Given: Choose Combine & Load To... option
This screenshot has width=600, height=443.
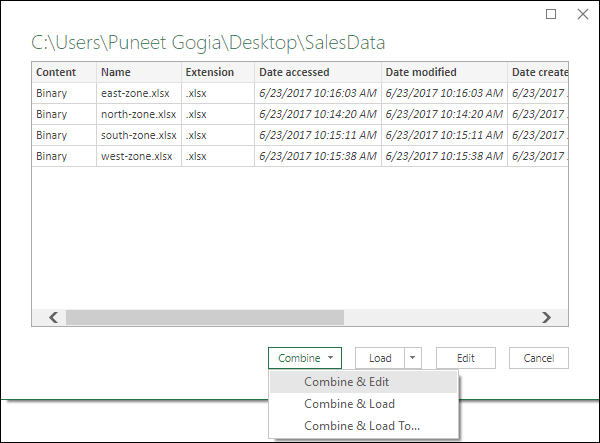Looking at the screenshot, I should 363,426.
